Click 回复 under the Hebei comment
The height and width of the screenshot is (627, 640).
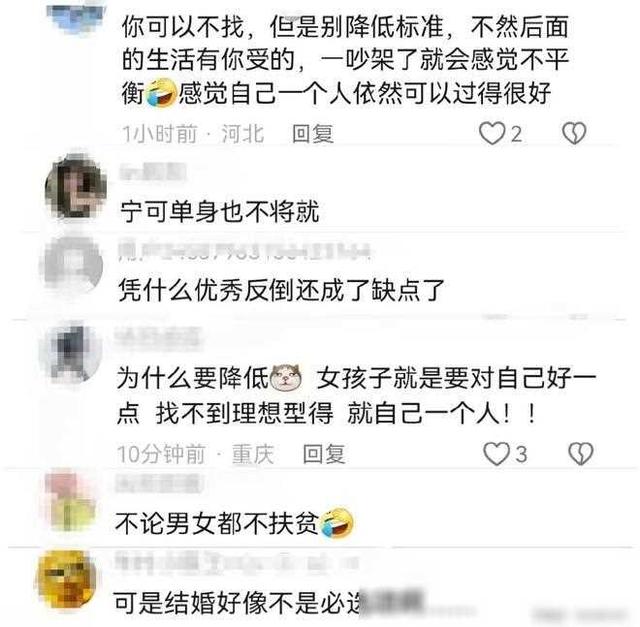point(313,134)
